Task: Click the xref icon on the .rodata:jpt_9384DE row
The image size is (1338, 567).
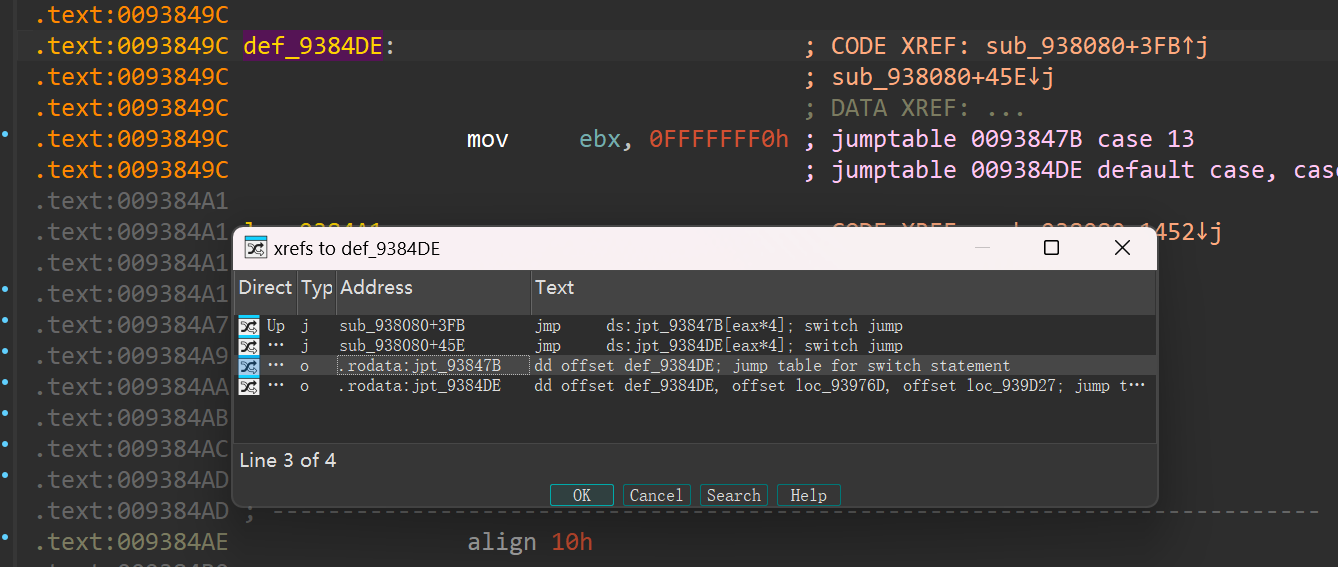Action: pos(249,386)
